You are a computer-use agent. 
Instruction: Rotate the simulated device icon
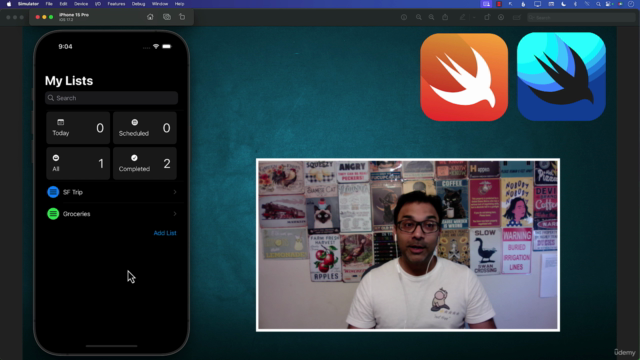(x=182, y=17)
